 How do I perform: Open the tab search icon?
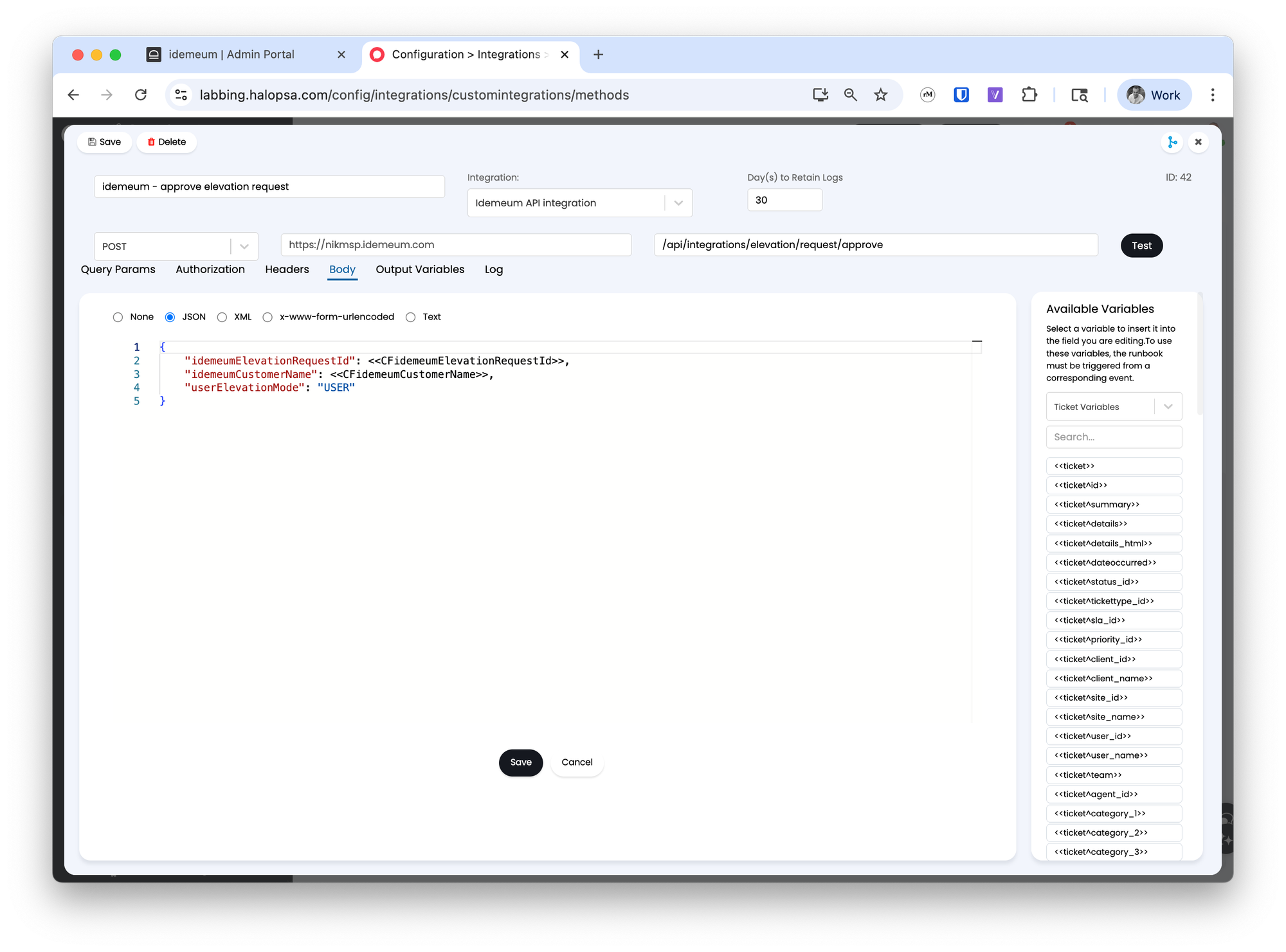[1079, 95]
